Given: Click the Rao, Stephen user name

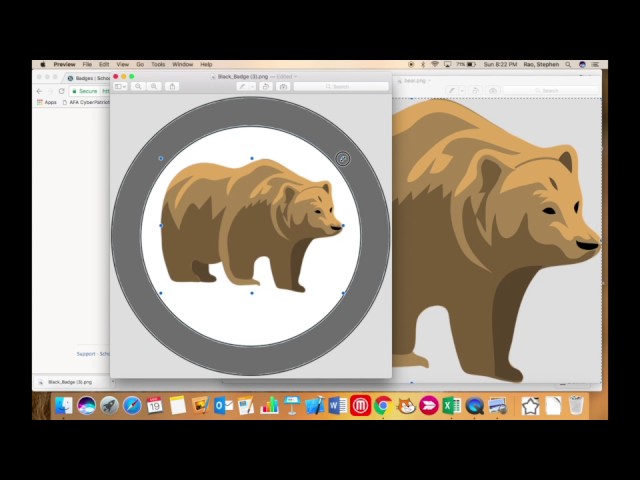Looking at the screenshot, I should point(541,64).
